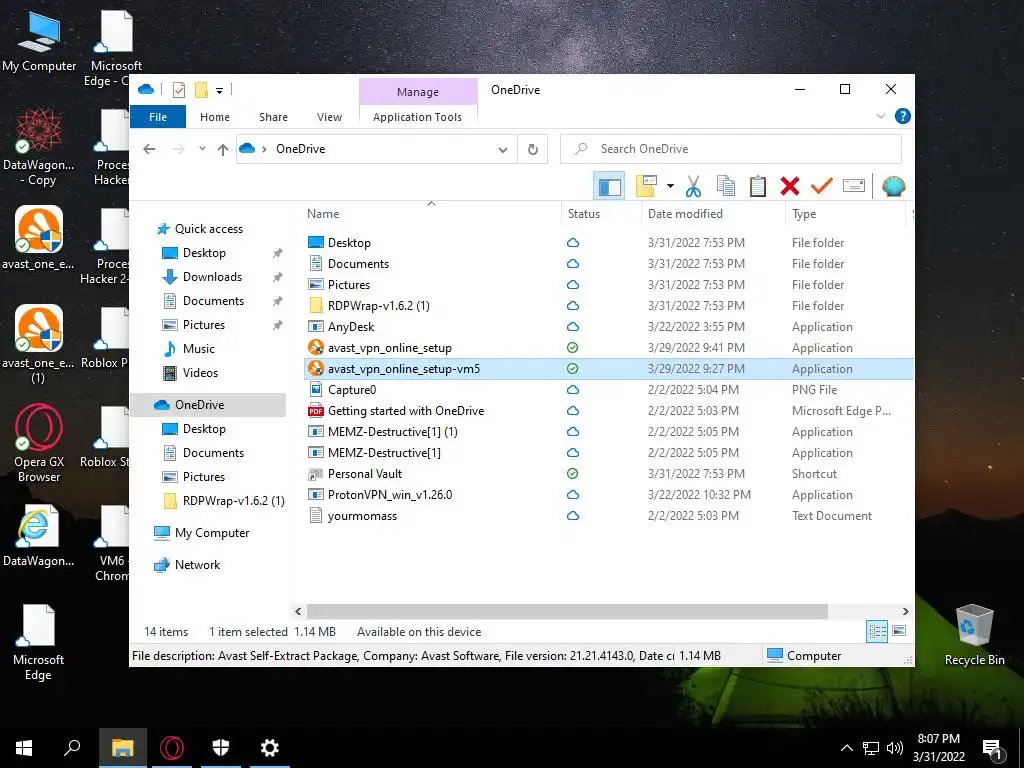The width and height of the screenshot is (1024, 768).
Task: Click the Help question mark icon
Action: click(x=903, y=116)
